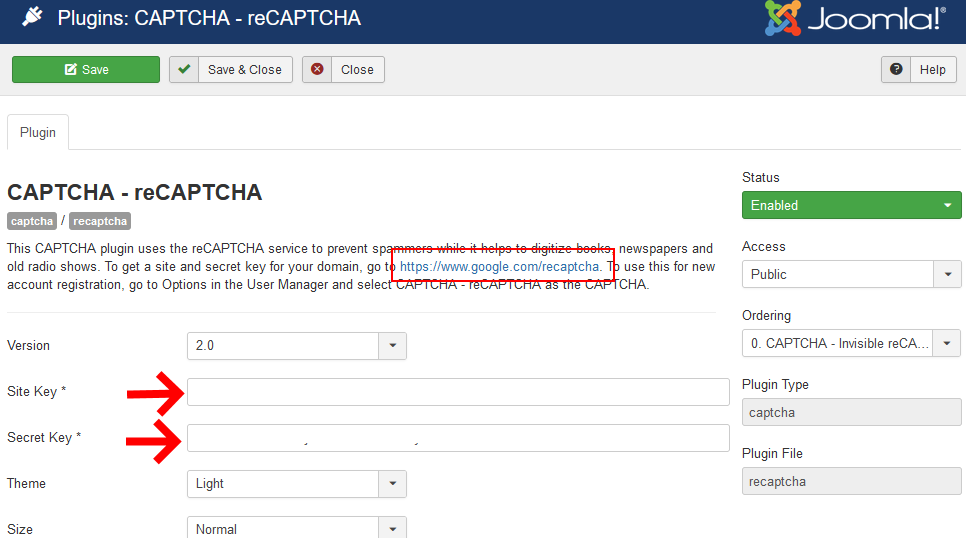This screenshot has width=966, height=538.
Task: Click the Plugin Type captcha field
Action: 851,412
